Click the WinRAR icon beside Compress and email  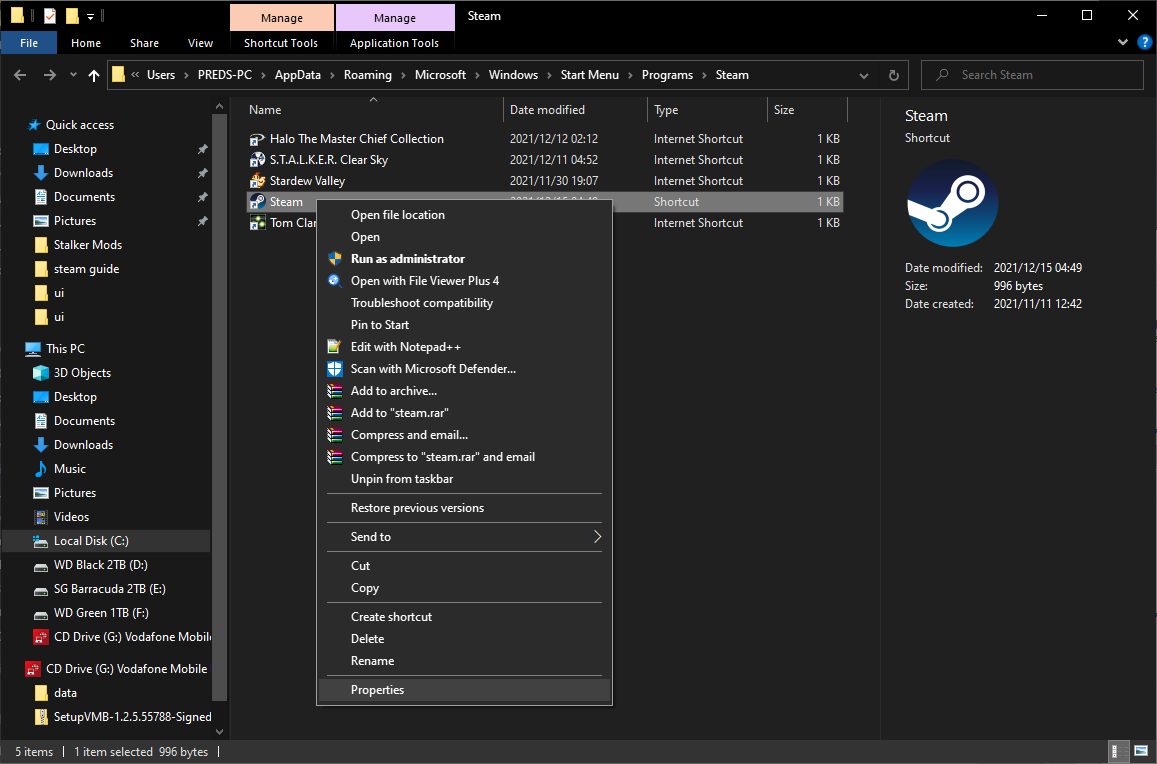click(x=335, y=435)
